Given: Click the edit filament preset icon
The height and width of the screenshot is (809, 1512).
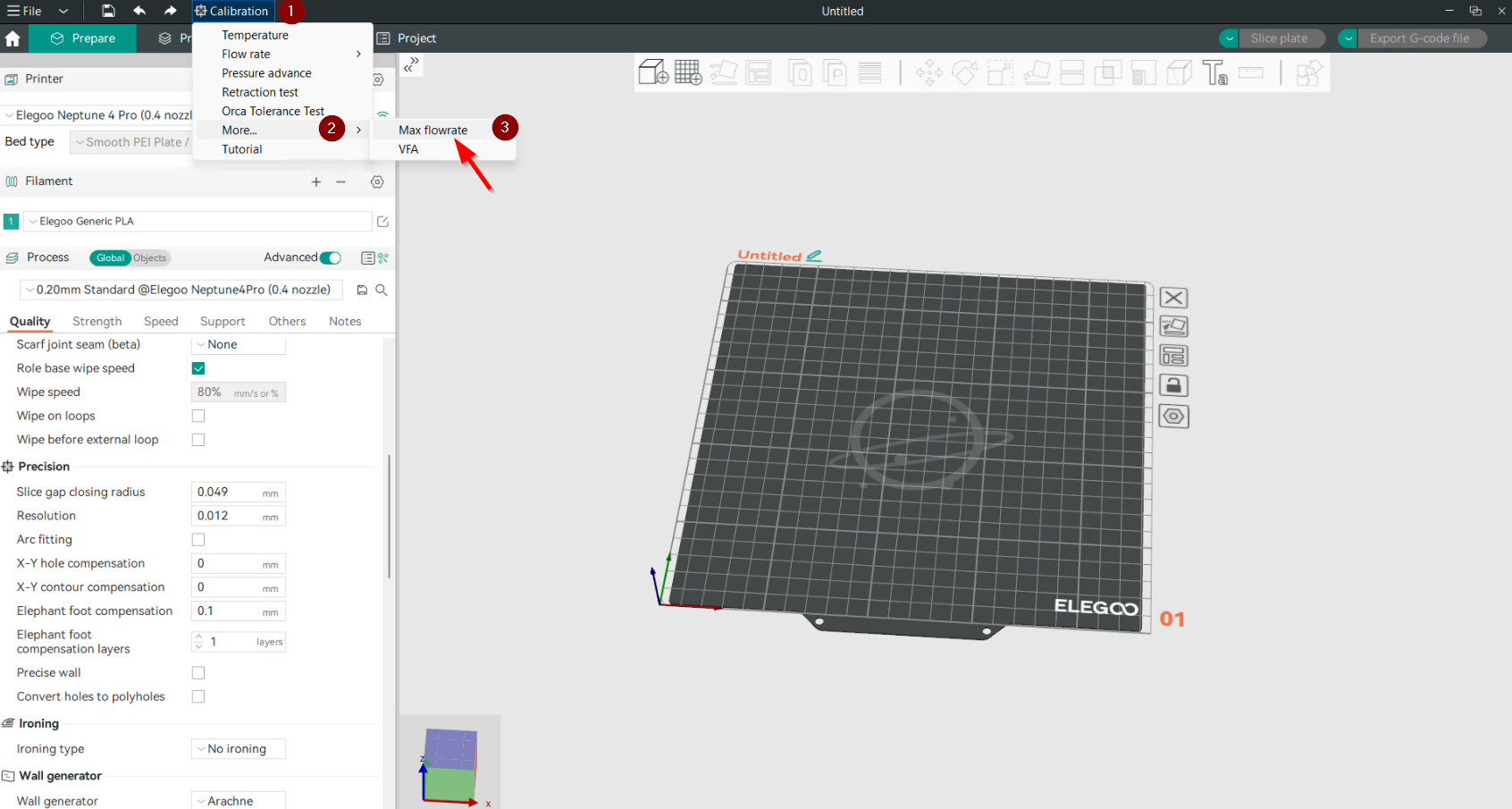Looking at the screenshot, I should pyautogui.click(x=383, y=221).
